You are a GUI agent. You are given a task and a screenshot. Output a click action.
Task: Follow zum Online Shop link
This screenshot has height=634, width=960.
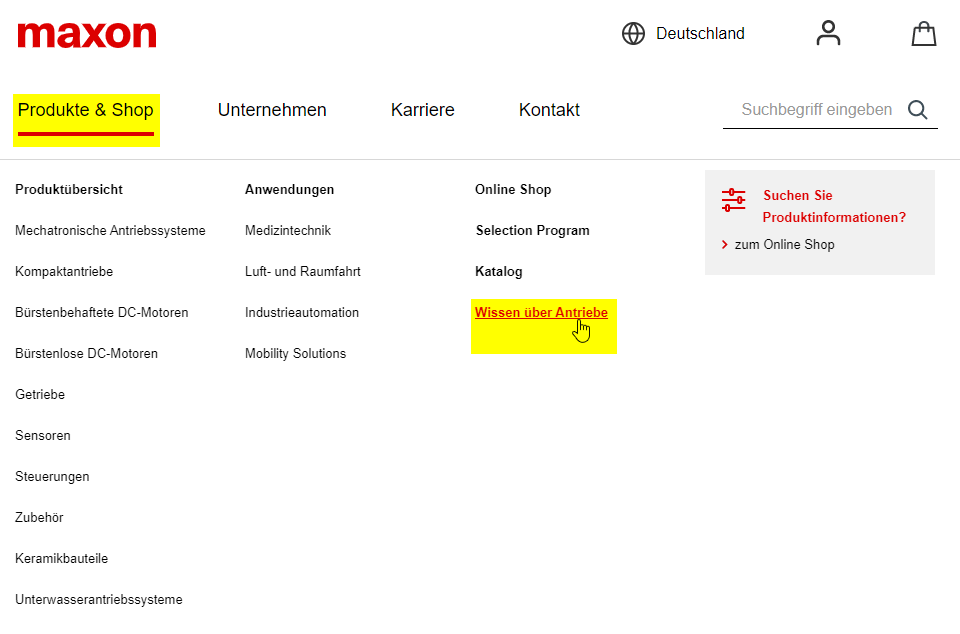point(784,245)
